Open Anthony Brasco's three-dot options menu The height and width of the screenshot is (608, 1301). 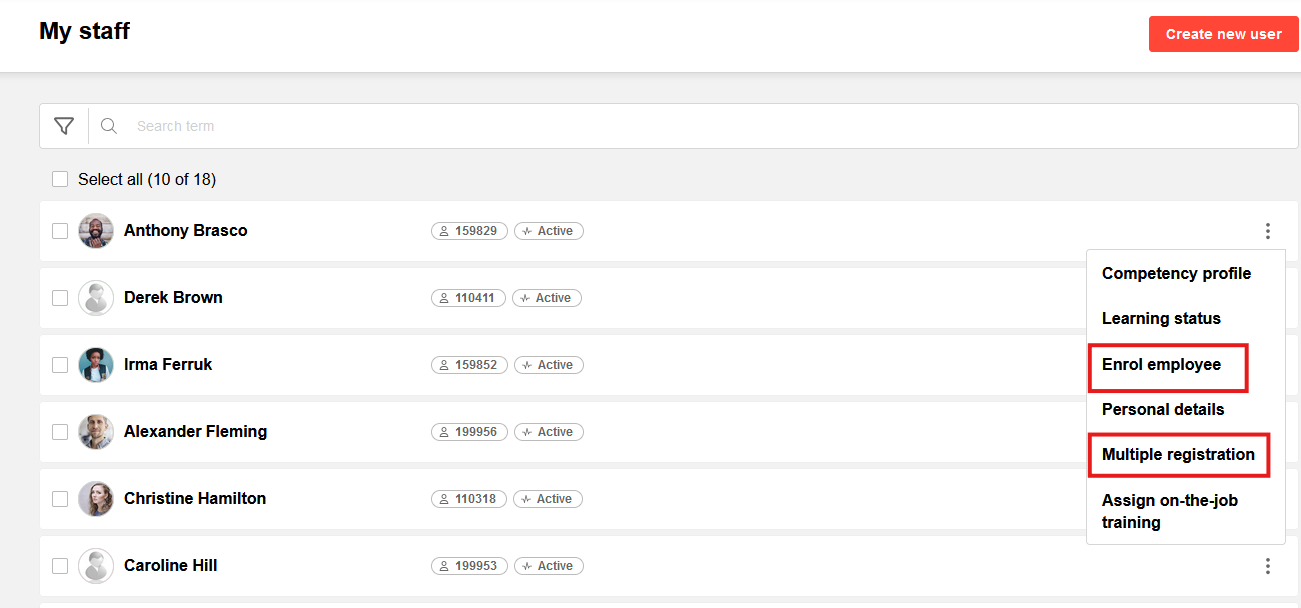coord(1267,231)
